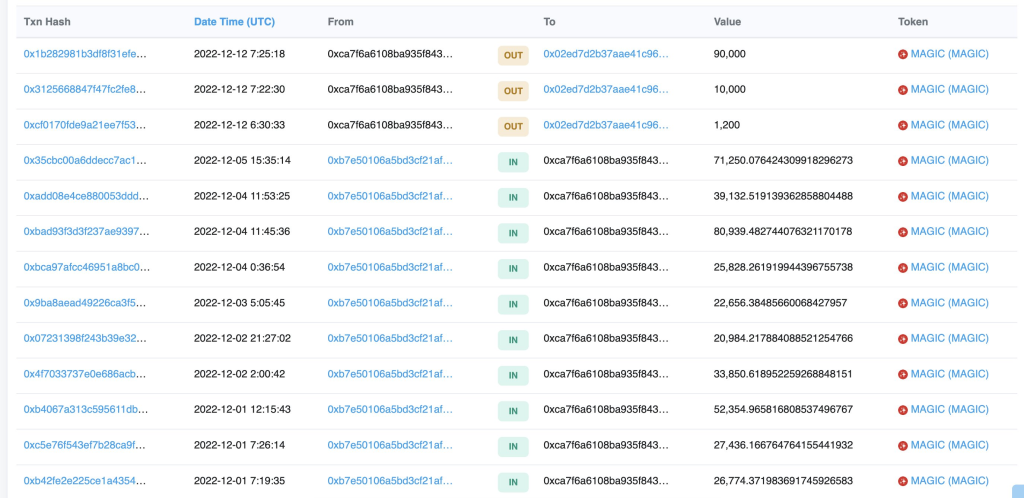Viewport: 1024px width, 498px height.
Task: Open transaction hash 0xb42fe2e225ce1a4354
Action: [86, 480]
